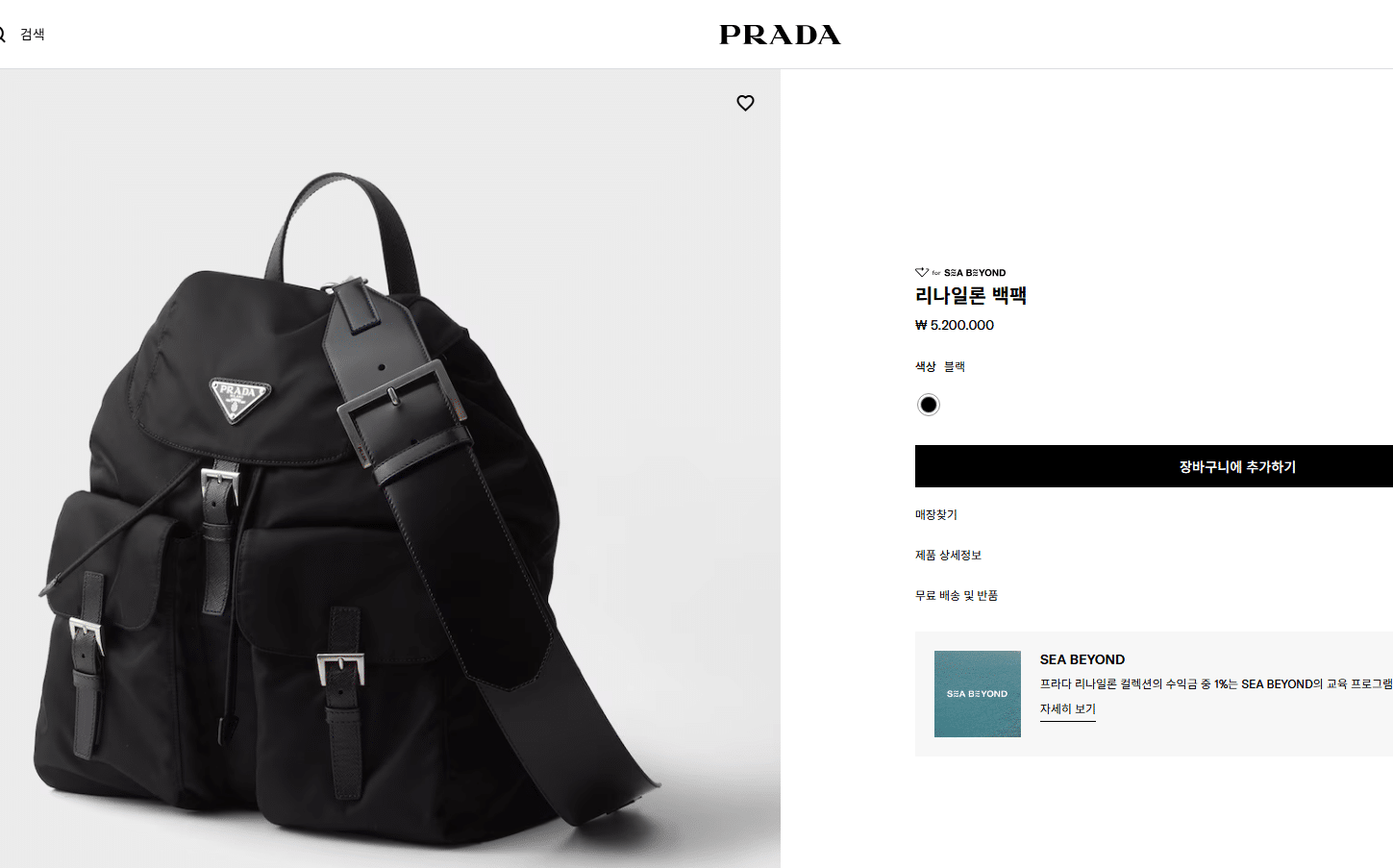Click the teal SEA BEYOND thumbnail image
The height and width of the screenshot is (868, 1393).
[977, 694]
